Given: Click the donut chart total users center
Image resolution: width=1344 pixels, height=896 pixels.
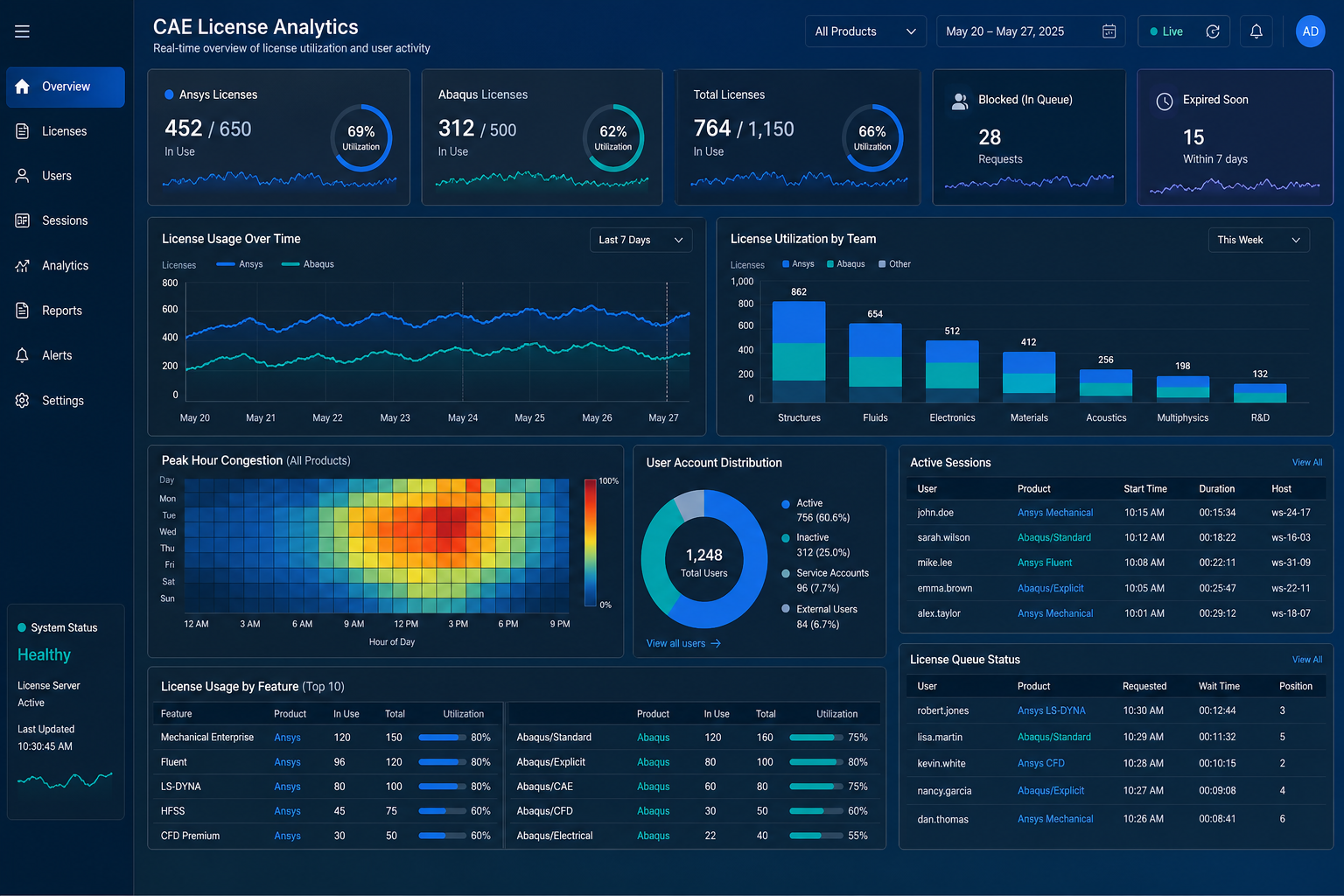Looking at the screenshot, I should pyautogui.click(x=704, y=562).
